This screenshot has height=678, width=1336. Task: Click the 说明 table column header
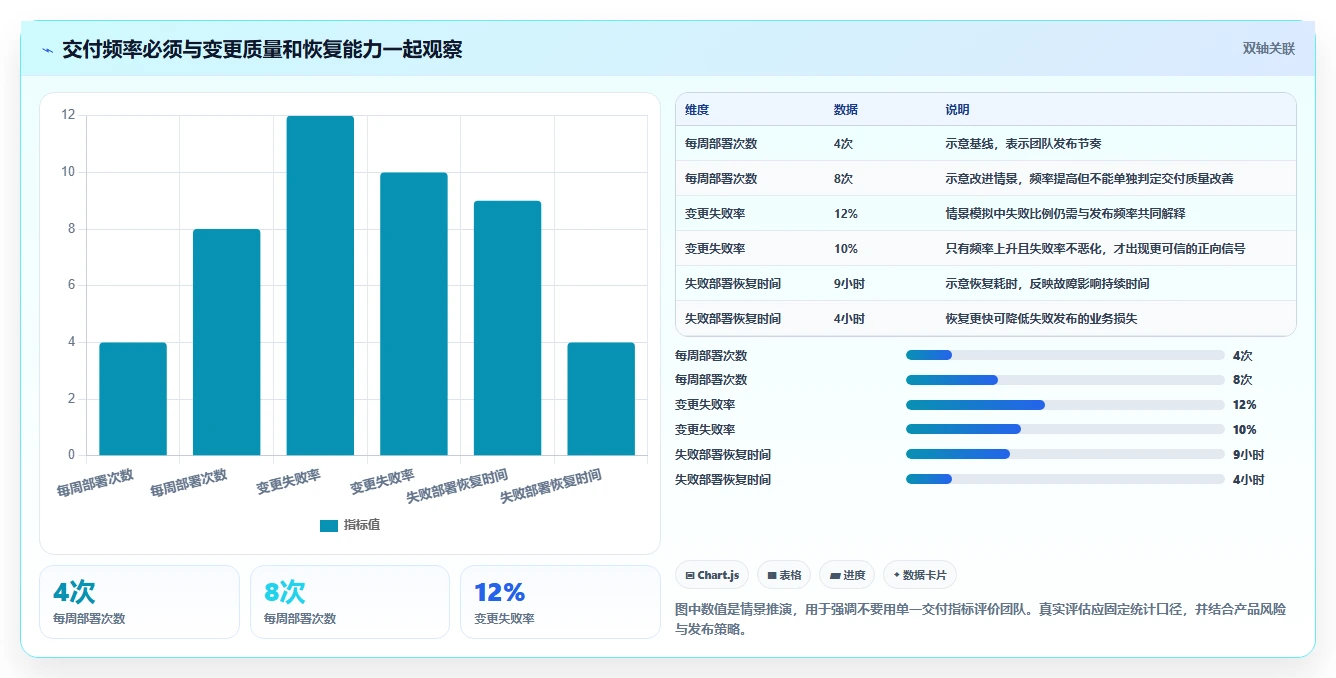(957, 110)
